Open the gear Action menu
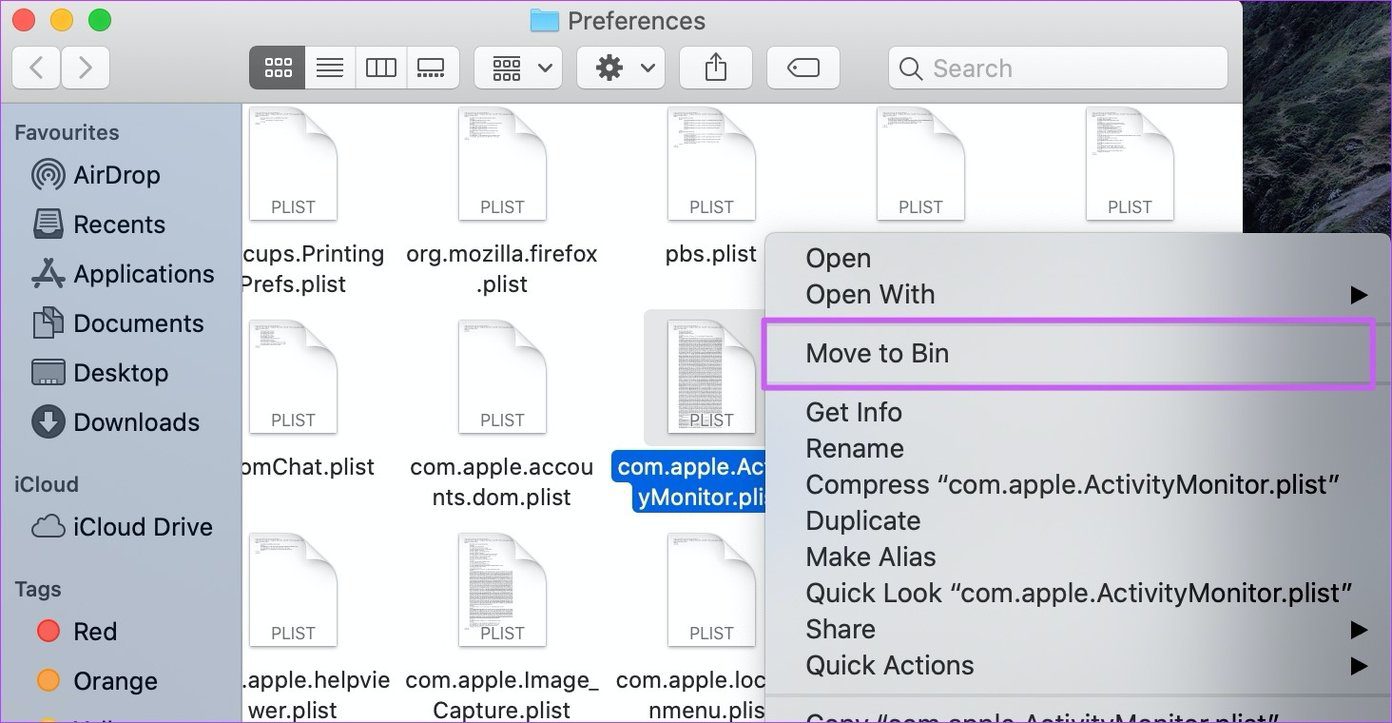This screenshot has height=723, width=1392. click(621, 68)
